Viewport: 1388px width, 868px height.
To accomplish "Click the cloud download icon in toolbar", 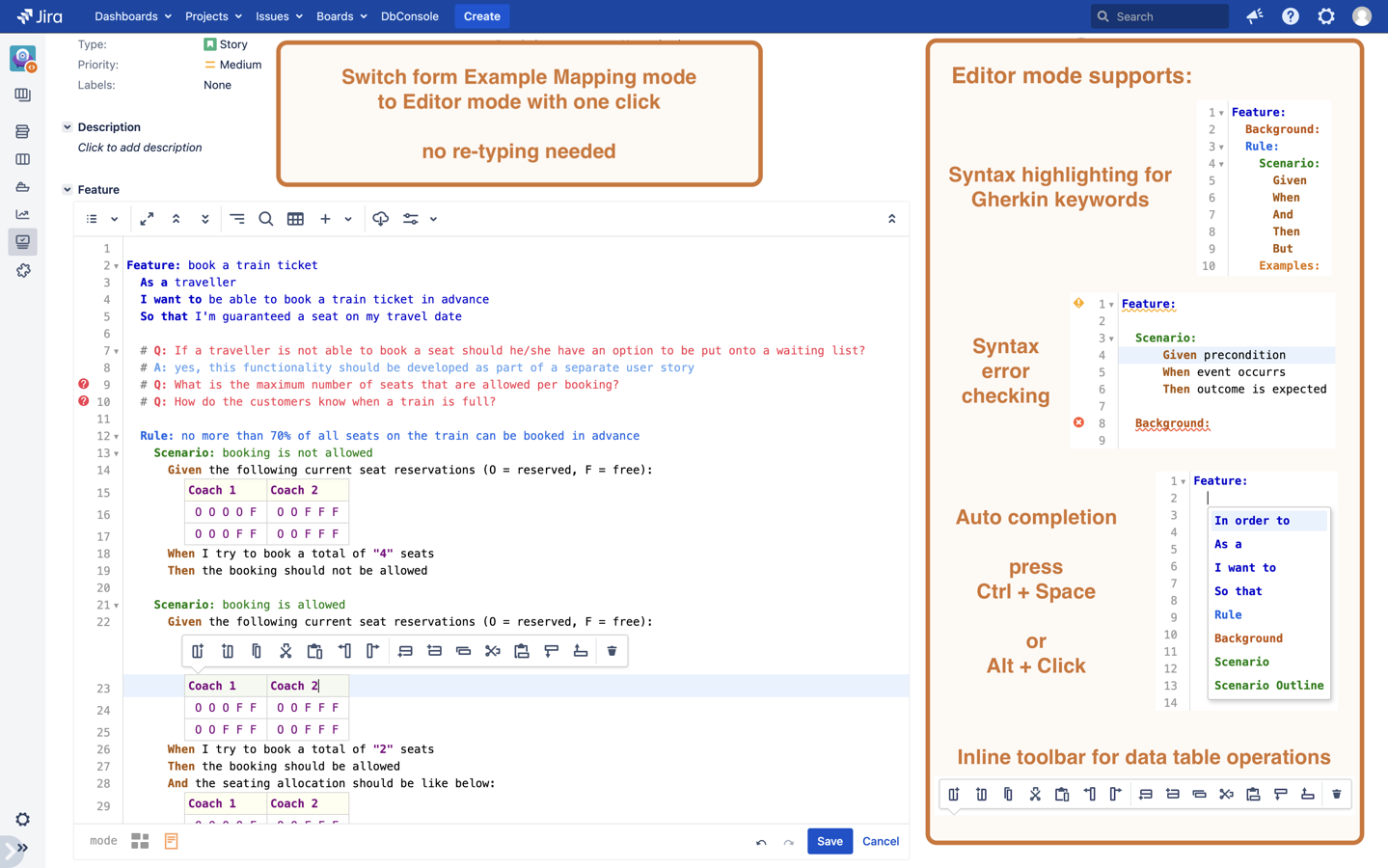I will pyautogui.click(x=381, y=219).
